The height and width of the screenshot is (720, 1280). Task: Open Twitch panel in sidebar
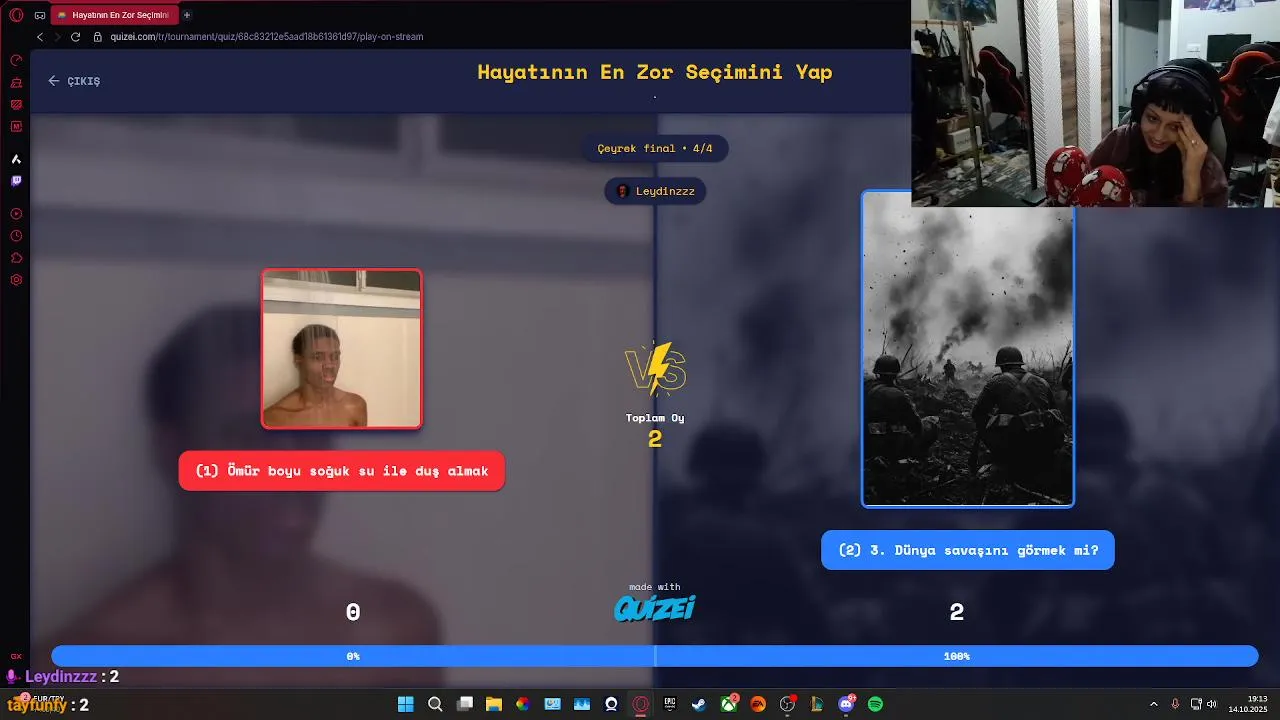(x=16, y=181)
